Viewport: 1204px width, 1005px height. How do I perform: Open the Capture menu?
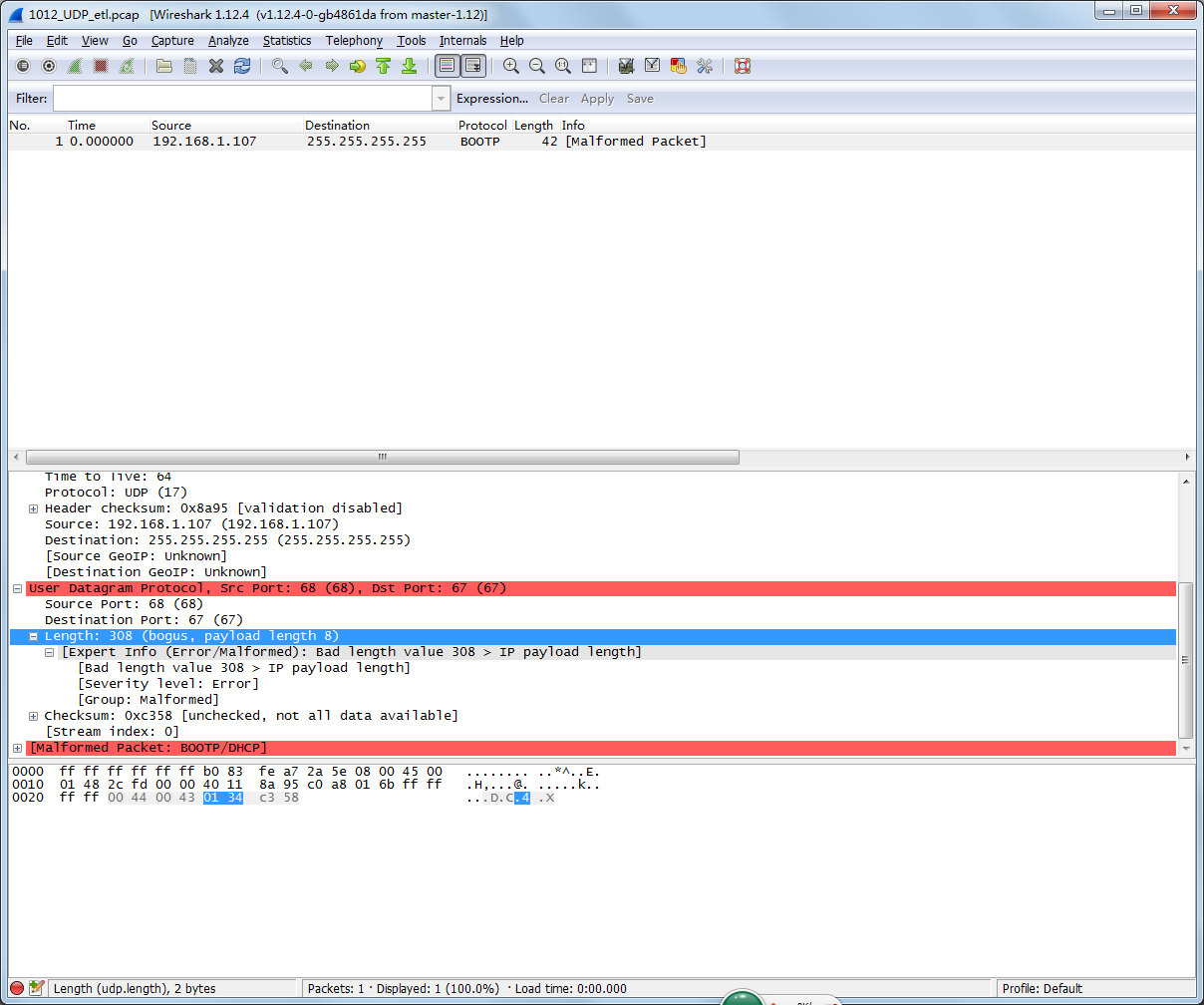(172, 41)
